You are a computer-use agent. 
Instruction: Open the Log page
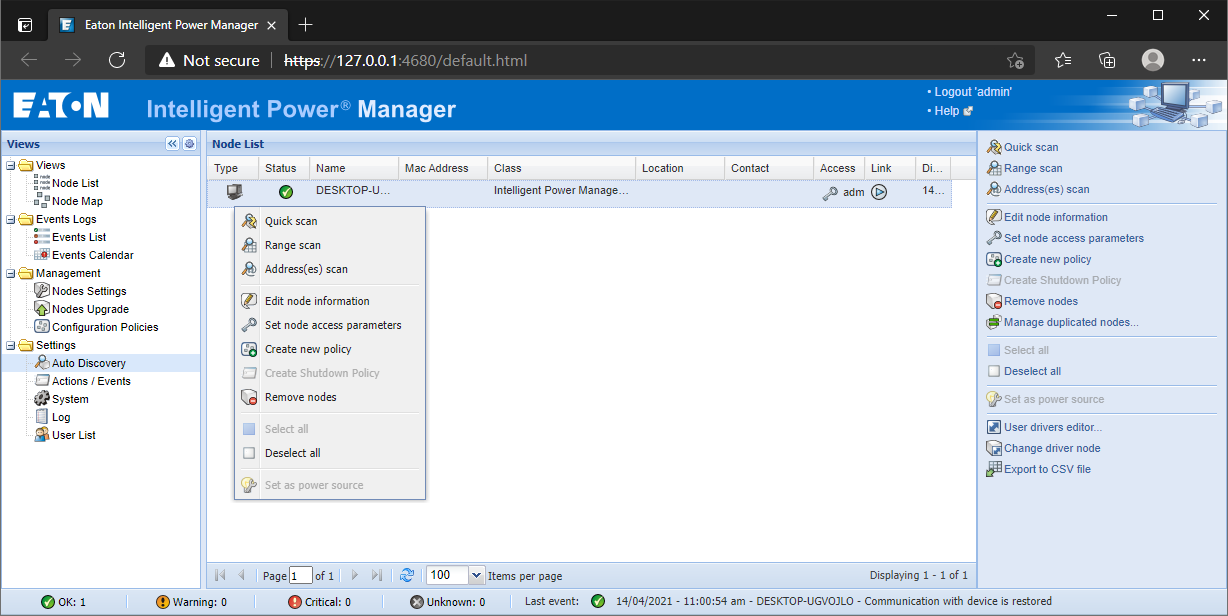click(x=60, y=417)
